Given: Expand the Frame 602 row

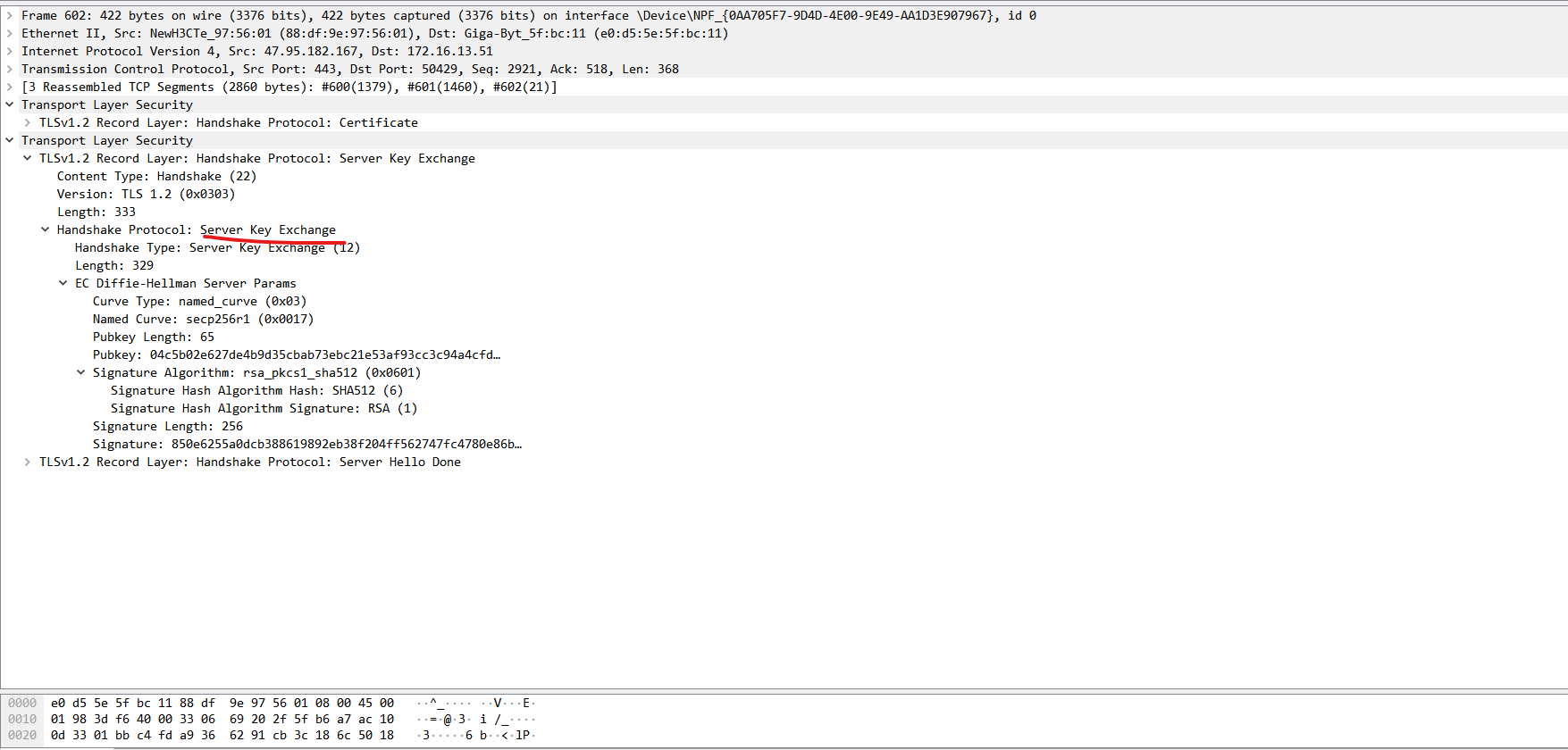Looking at the screenshot, I should 10,15.
